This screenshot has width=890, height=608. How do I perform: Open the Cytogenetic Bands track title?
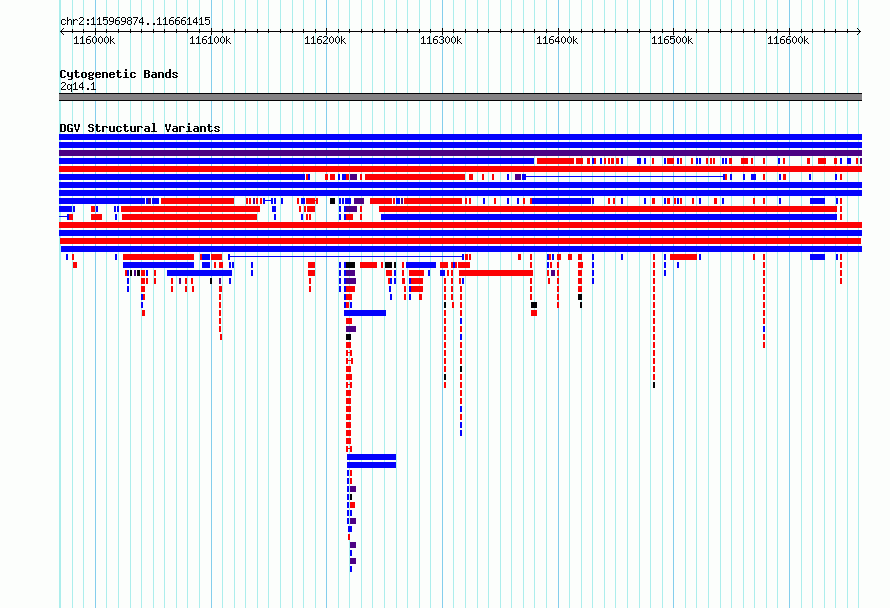(119, 74)
